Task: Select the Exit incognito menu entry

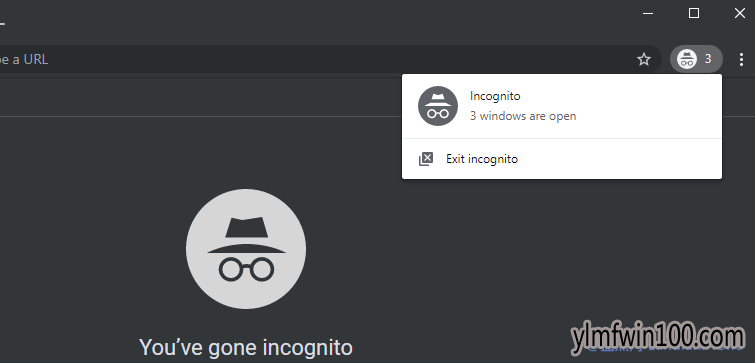Action: coord(561,159)
